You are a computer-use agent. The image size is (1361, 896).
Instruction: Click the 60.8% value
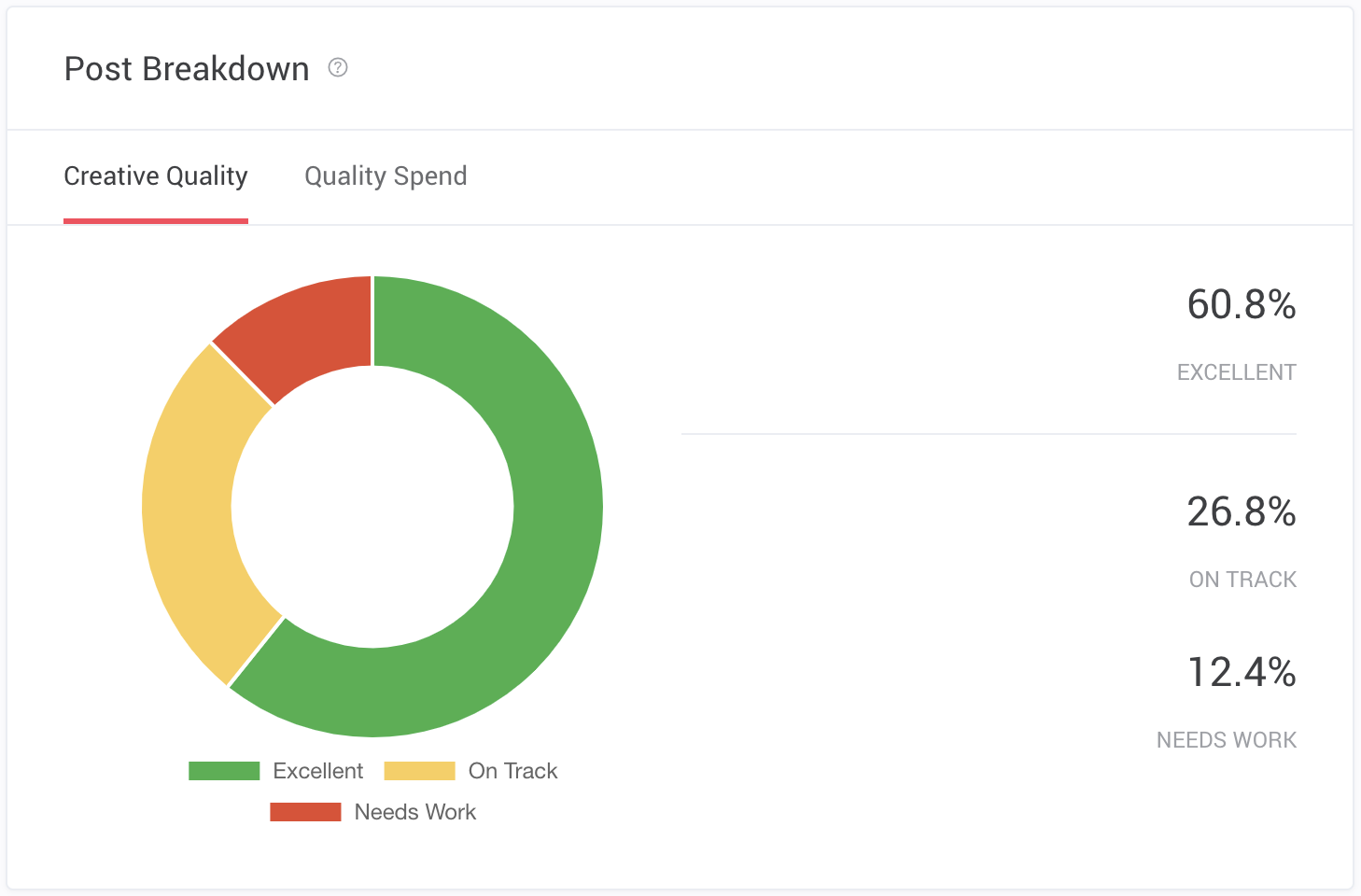(x=1242, y=304)
